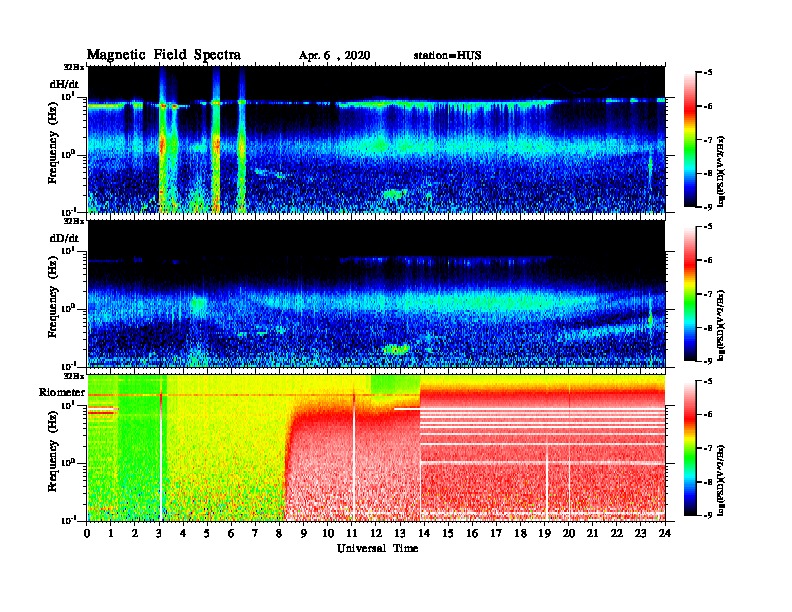Click hour tick label "18" on time axis
This screenshot has width=792, height=612.
coord(520,533)
